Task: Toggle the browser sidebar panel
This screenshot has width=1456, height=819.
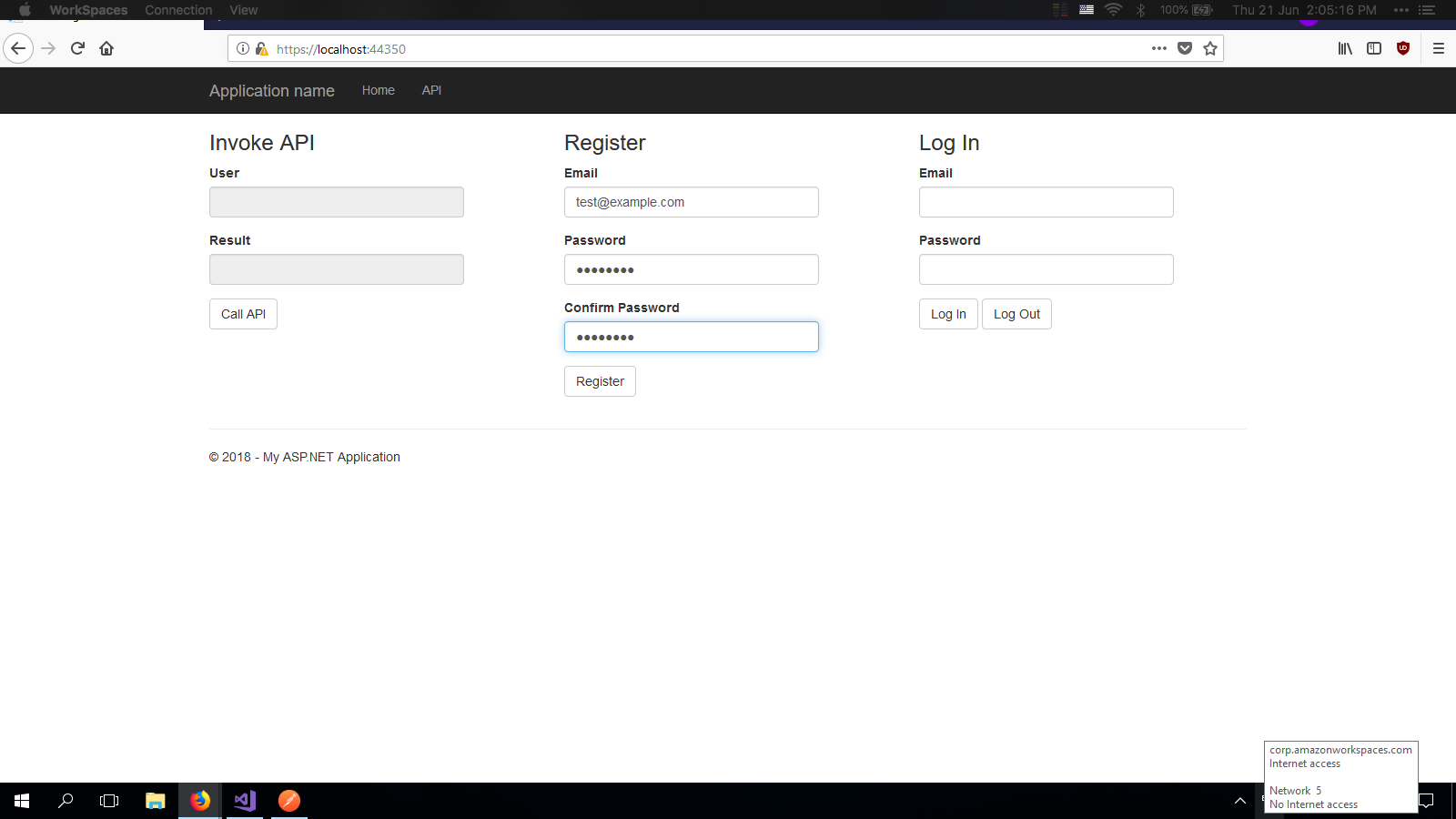Action: pos(1373,48)
